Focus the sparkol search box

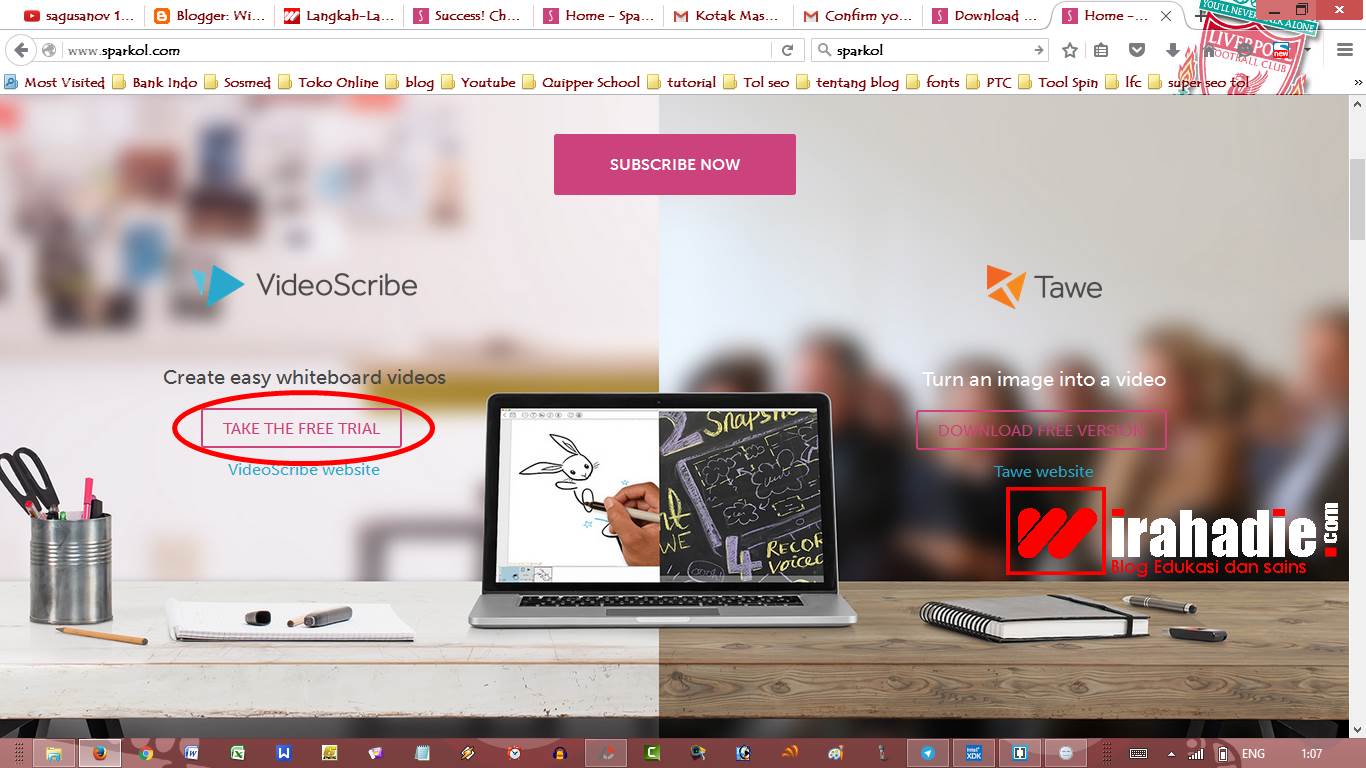click(930, 50)
